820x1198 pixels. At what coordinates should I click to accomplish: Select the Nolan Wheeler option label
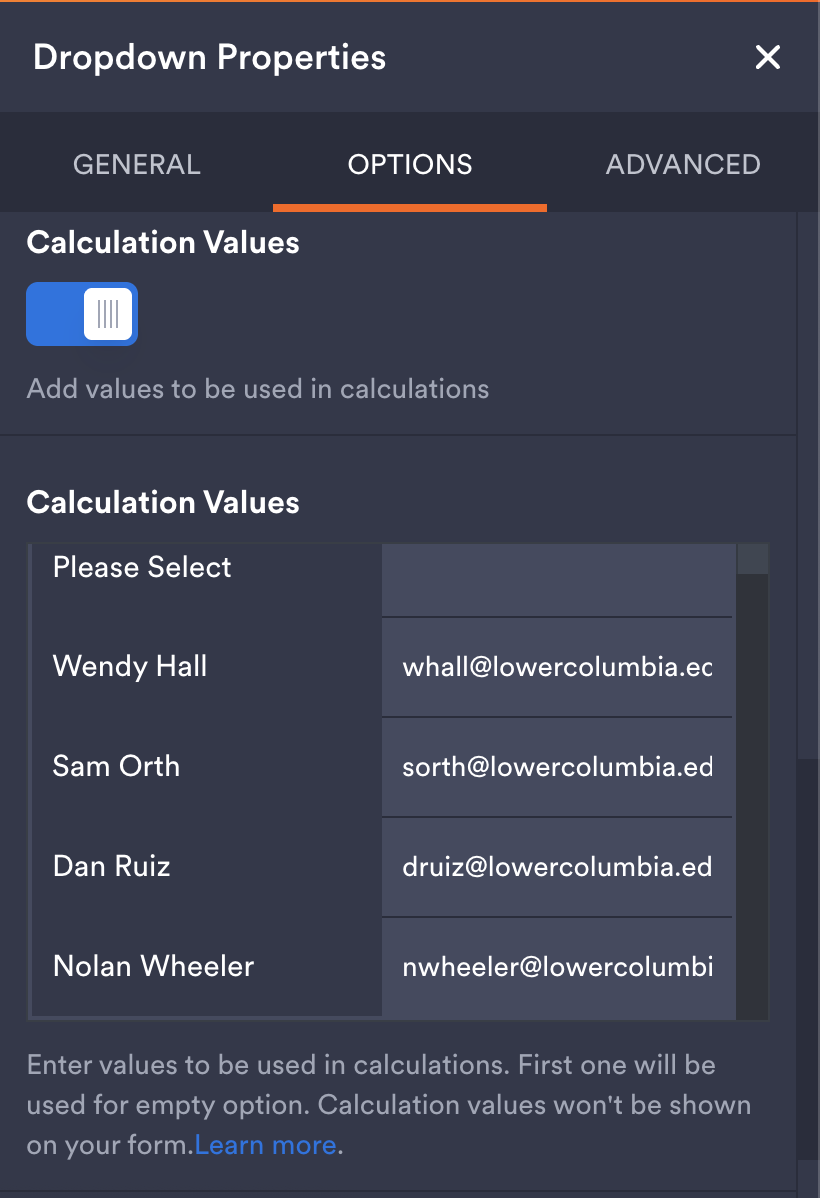[153, 966]
